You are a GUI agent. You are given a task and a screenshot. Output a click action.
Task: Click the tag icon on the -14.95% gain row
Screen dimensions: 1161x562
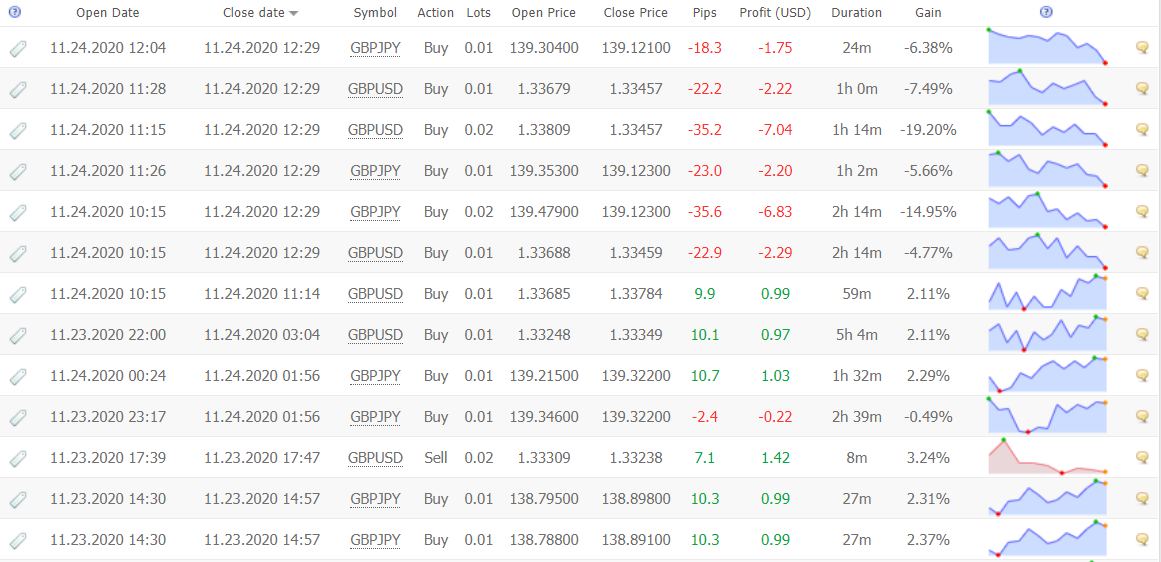tap(18, 213)
